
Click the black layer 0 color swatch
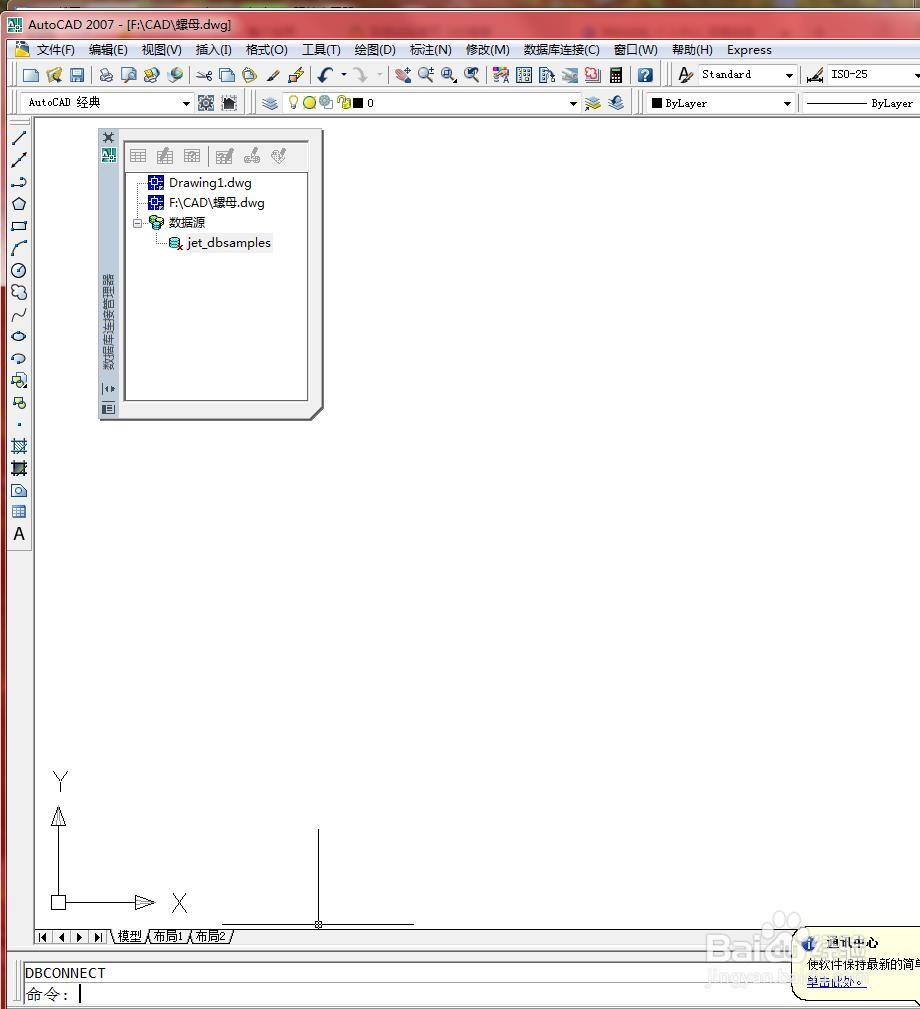point(358,103)
